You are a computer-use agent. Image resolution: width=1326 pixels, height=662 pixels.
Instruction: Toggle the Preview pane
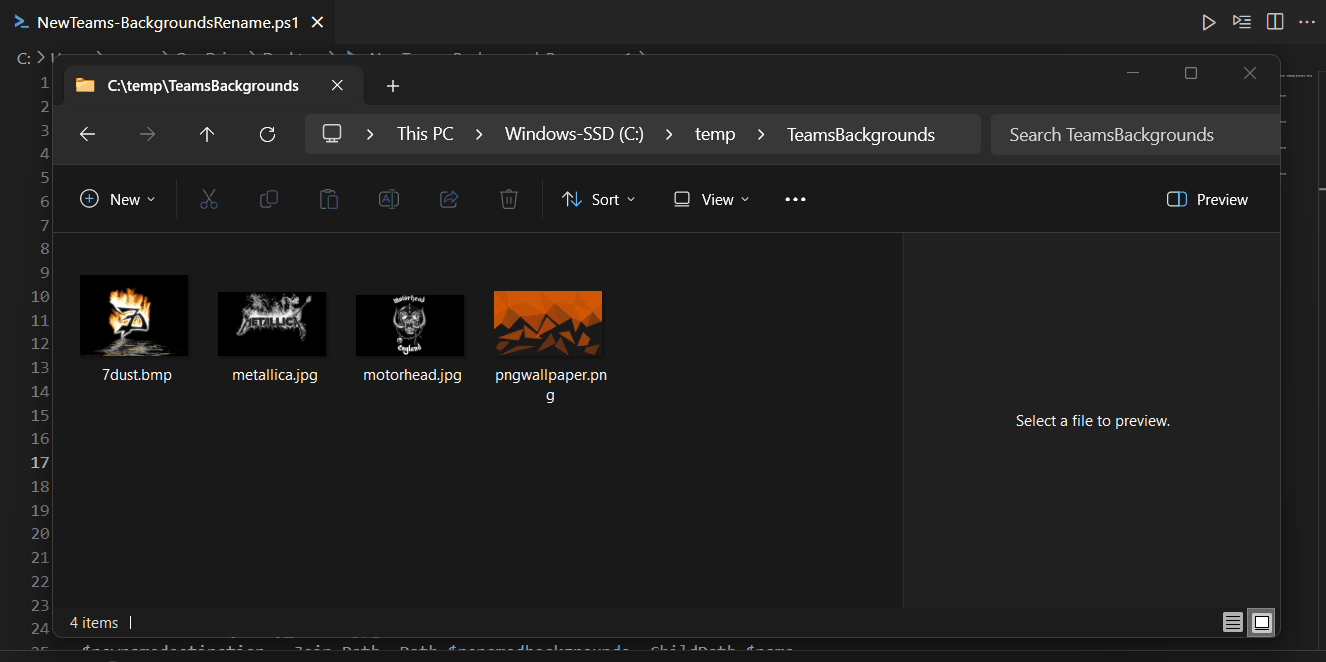point(1207,199)
